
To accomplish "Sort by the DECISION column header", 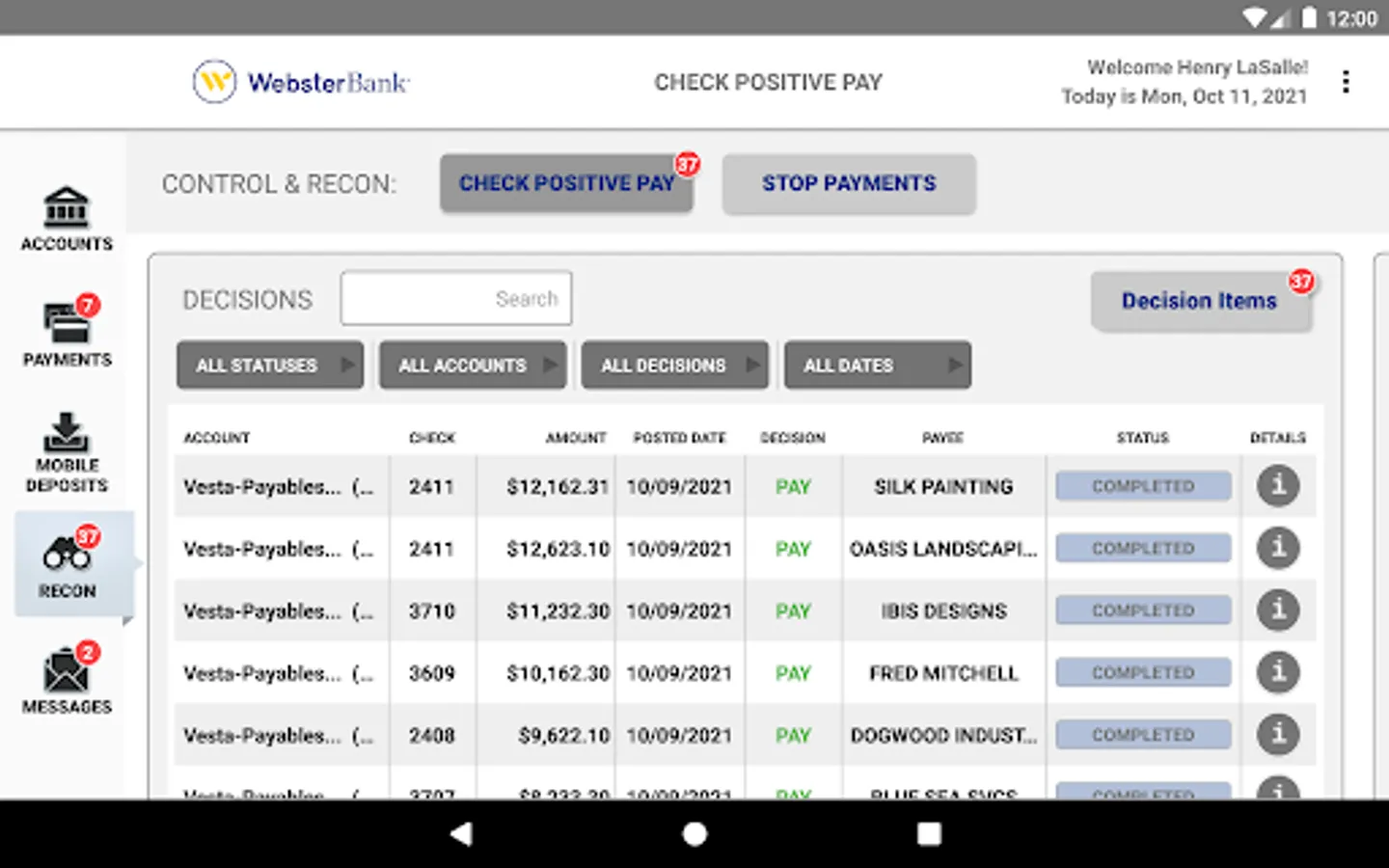I will pyautogui.click(x=793, y=438).
